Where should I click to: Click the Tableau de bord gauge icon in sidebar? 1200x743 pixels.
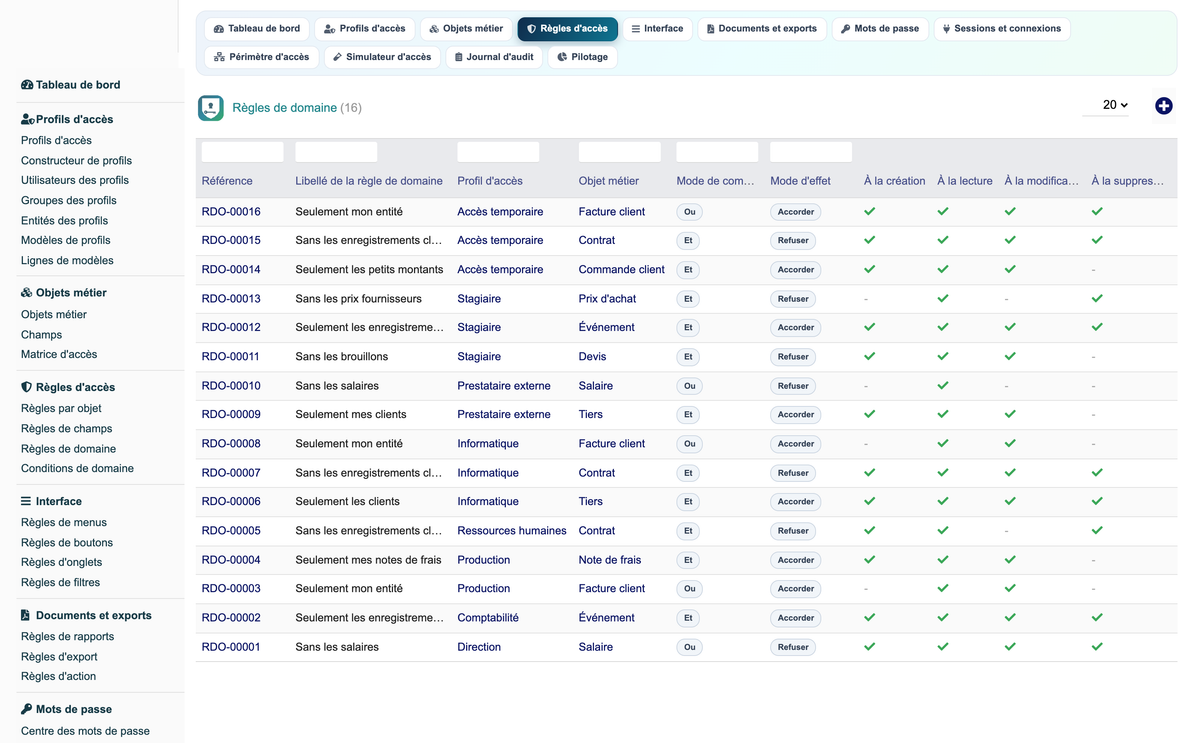[27, 85]
